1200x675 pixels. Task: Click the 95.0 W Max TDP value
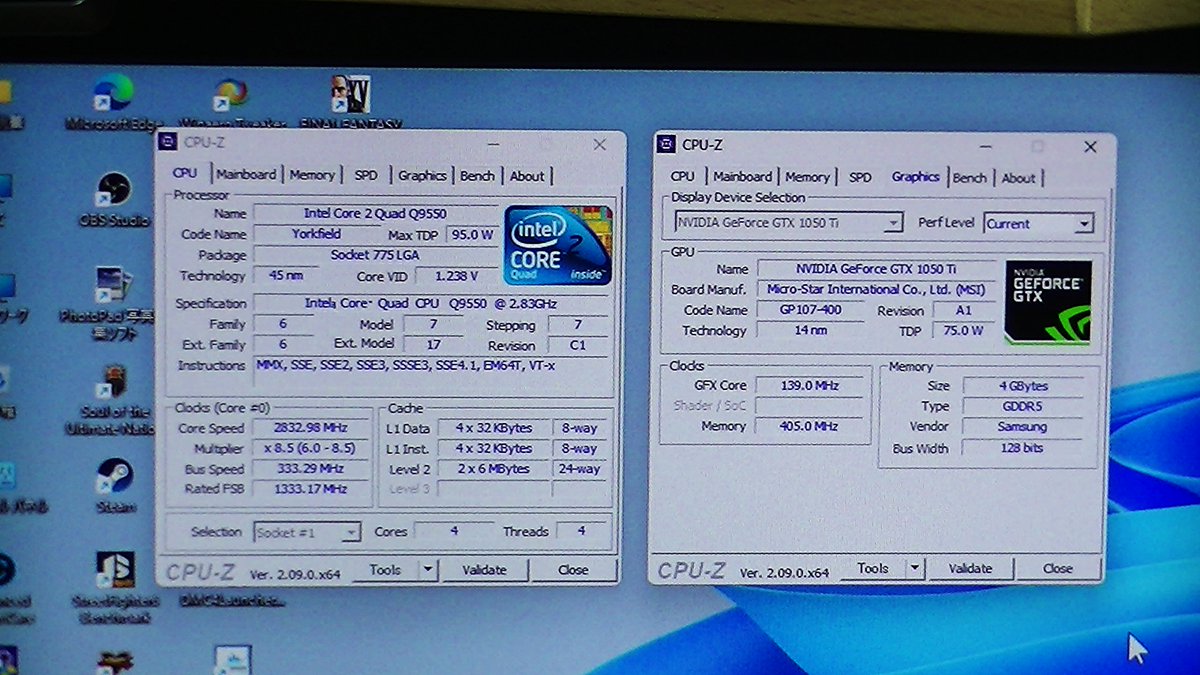point(471,235)
